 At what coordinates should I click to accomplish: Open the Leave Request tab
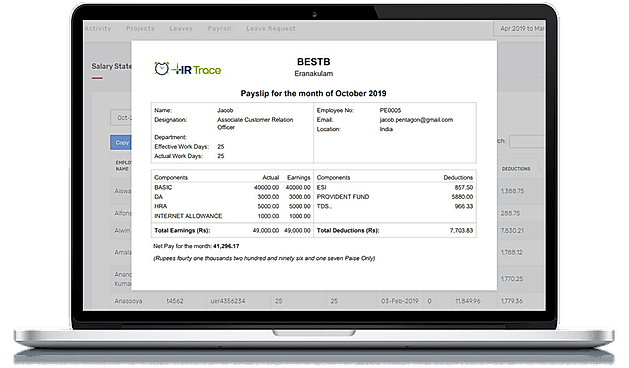click(x=271, y=28)
